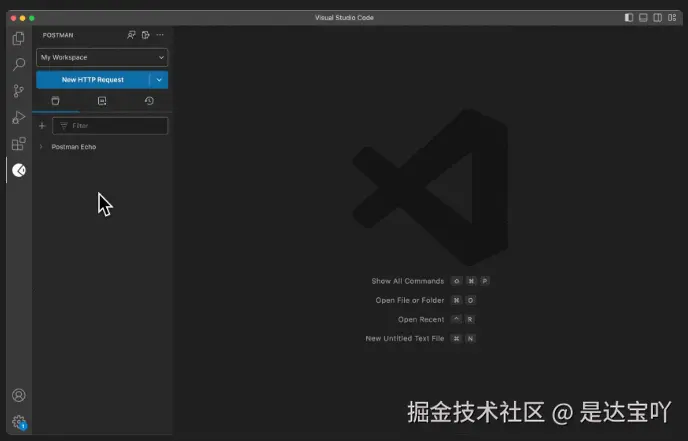Switch to the History tab
This screenshot has width=688, height=441.
(149, 101)
